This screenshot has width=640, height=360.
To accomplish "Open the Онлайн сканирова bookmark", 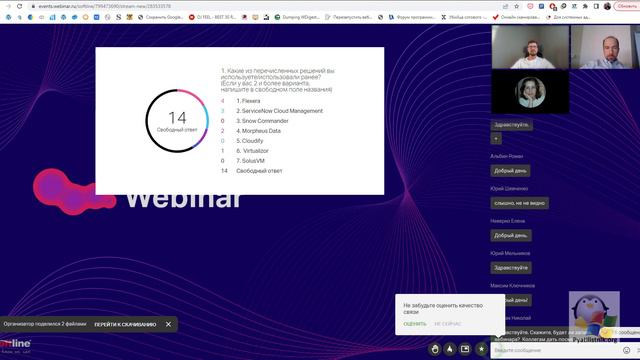I will click(x=516, y=17).
